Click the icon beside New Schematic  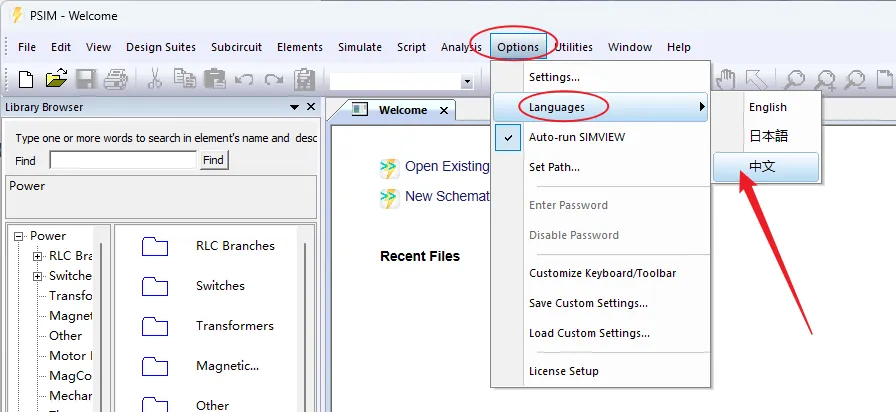tap(390, 198)
